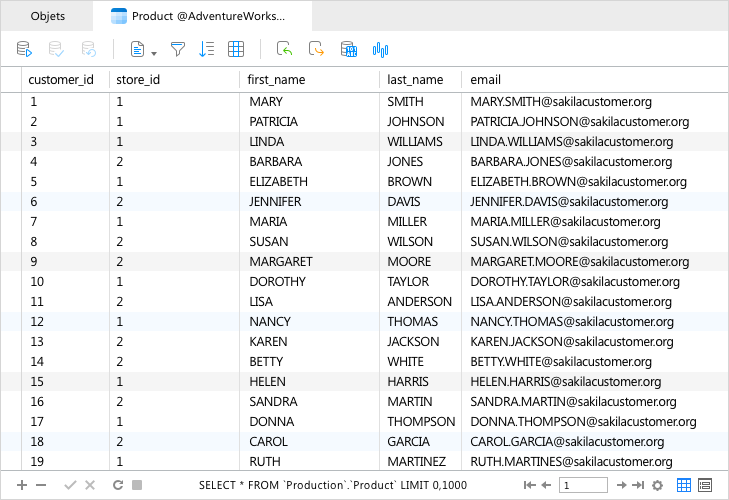Open the pagination settings gear
This screenshot has width=729, height=500.
pos(657,485)
